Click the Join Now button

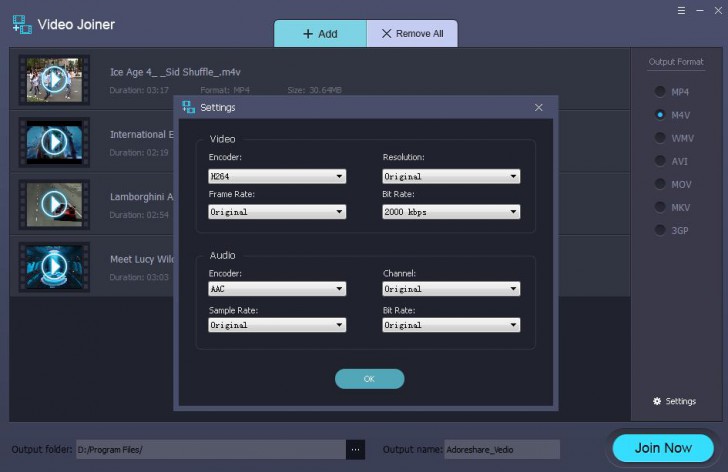click(663, 448)
